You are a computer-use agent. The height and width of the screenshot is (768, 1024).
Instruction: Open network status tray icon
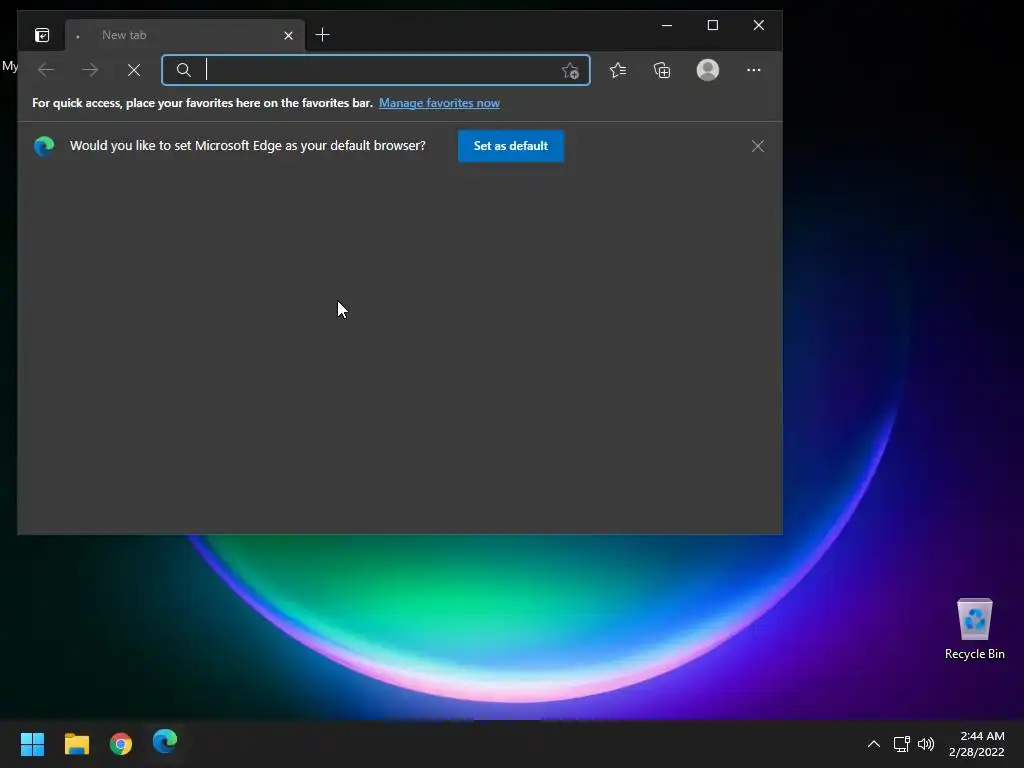click(x=902, y=744)
